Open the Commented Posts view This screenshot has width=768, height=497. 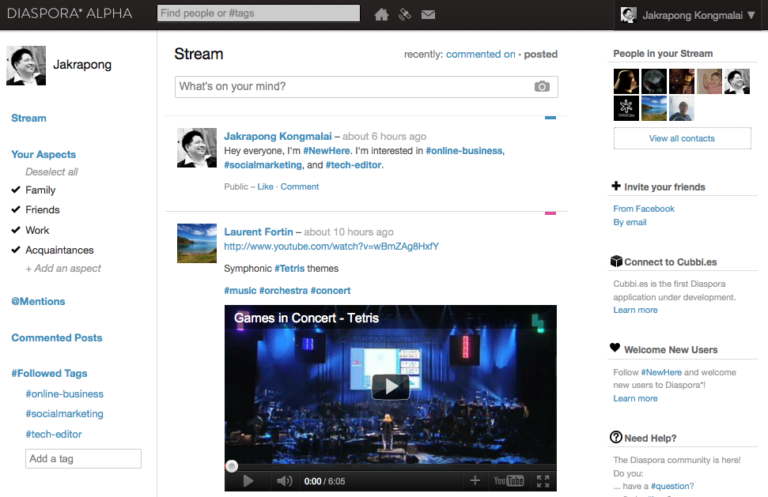click(x=56, y=338)
